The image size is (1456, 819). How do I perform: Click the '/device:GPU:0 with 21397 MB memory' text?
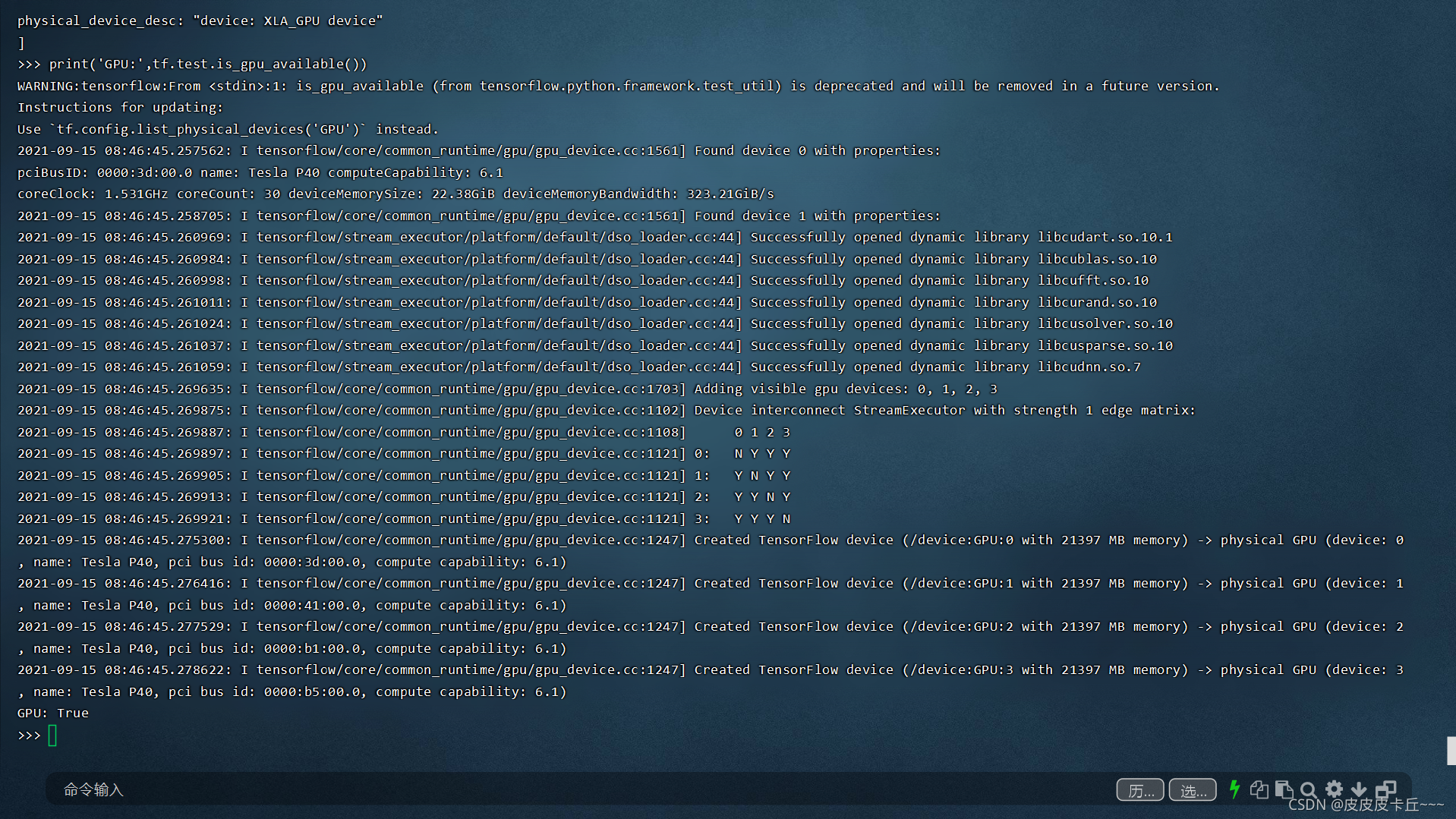tap(1045, 540)
